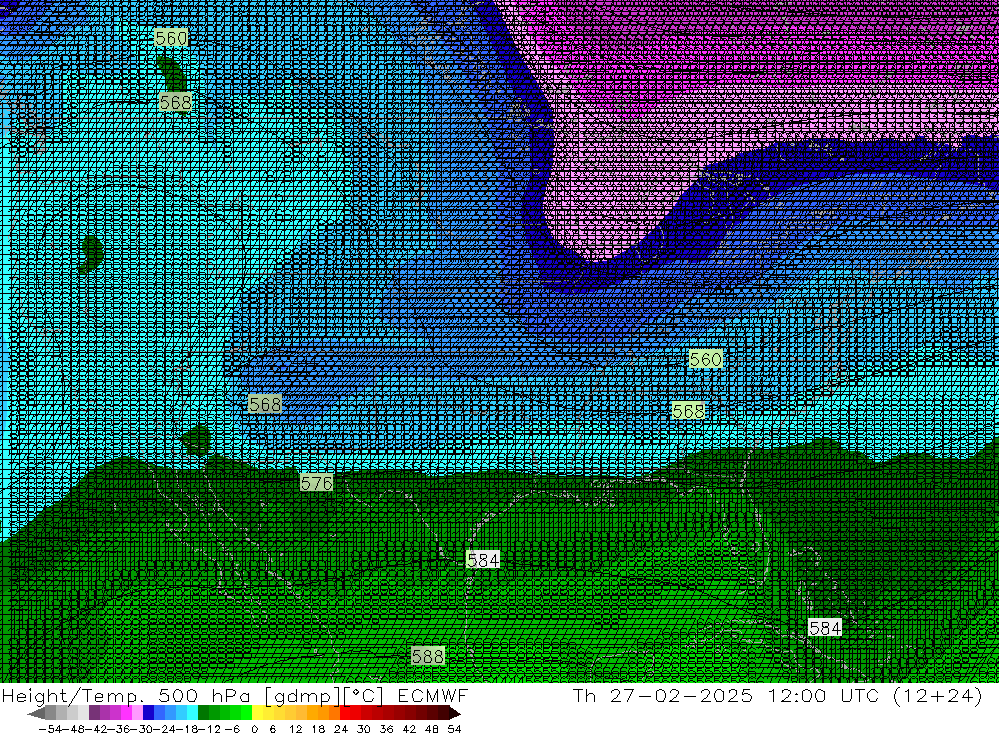
Task: Click the '-54' legend scale value
Action: [50, 729]
